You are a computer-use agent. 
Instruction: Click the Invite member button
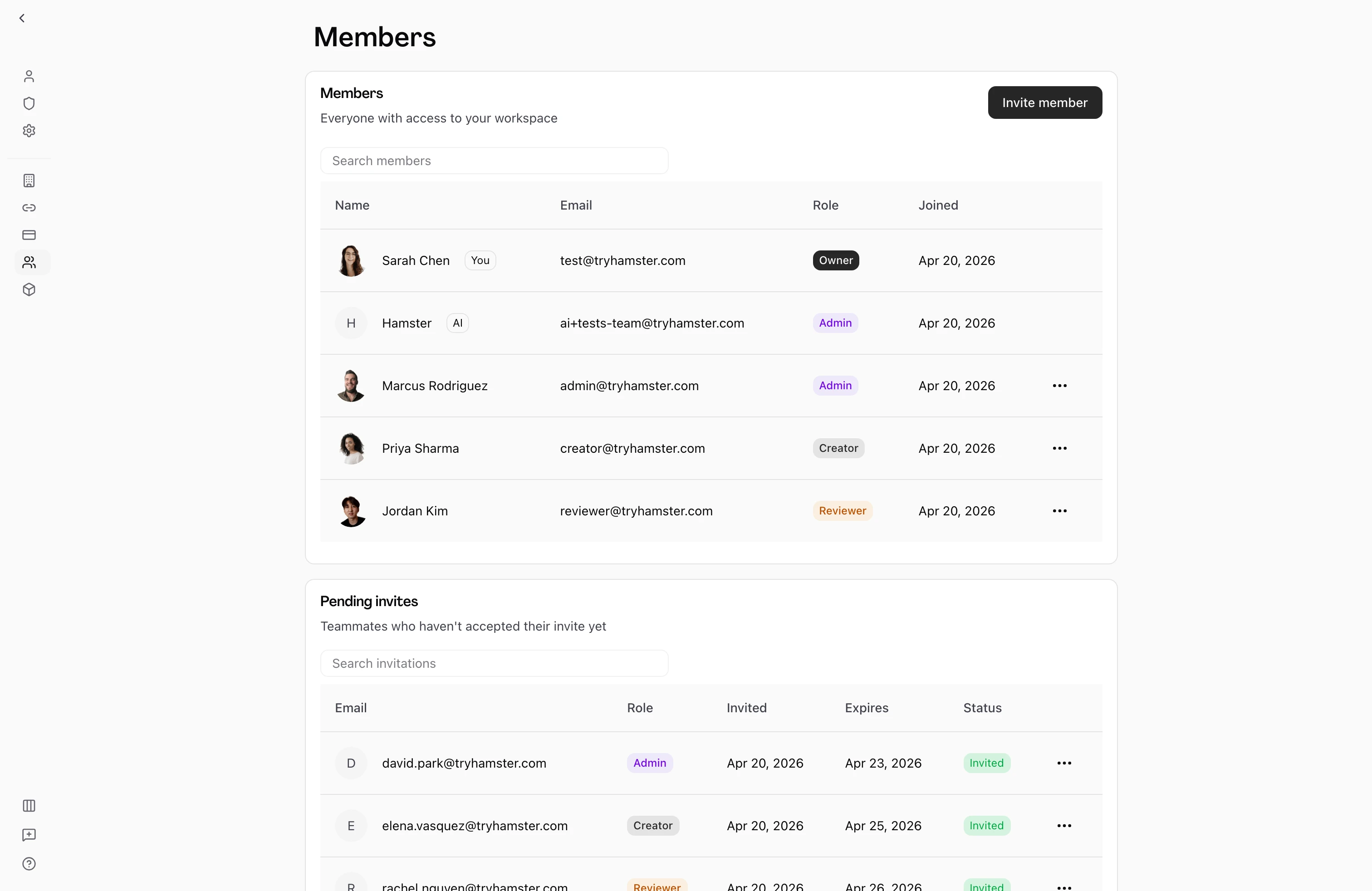click(x=1044, y=102)
